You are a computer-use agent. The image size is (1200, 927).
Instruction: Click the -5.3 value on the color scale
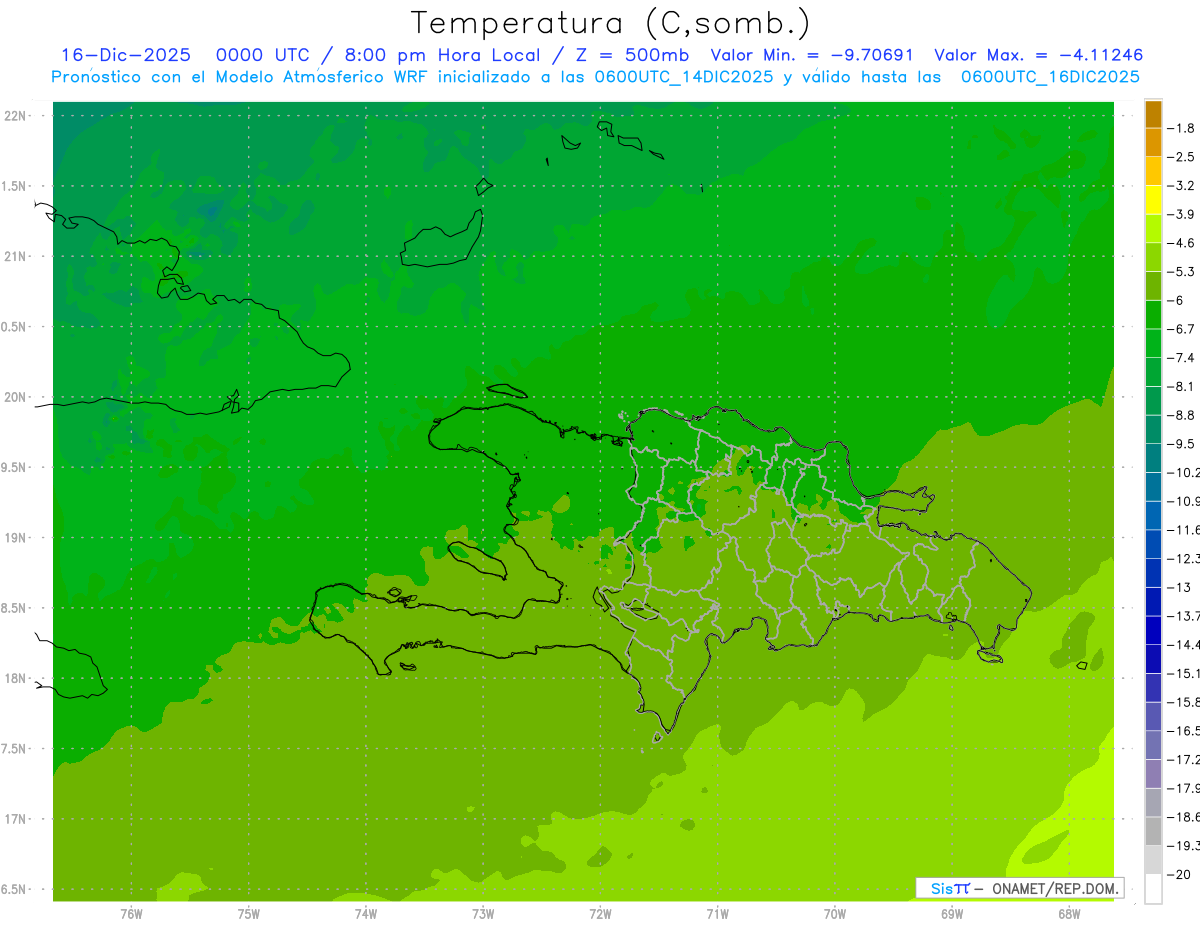point(1182,271)
